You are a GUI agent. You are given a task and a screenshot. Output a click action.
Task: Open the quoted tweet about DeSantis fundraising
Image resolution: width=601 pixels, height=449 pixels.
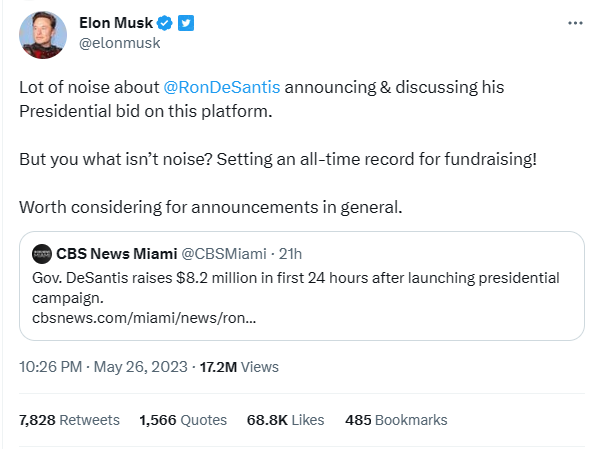click(x=302, y=286)
